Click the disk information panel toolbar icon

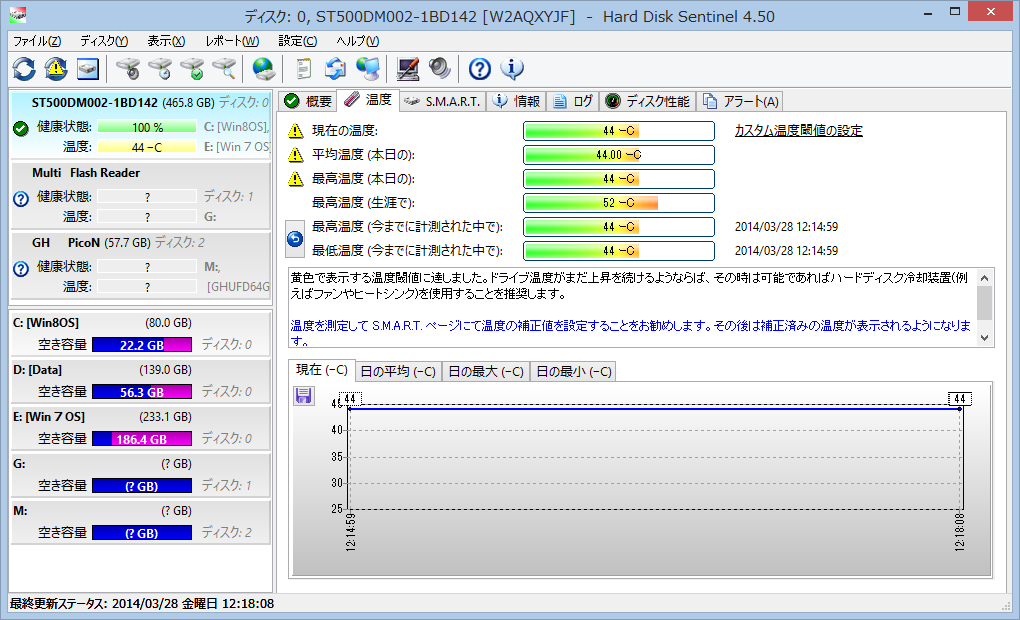coord(88,68)
